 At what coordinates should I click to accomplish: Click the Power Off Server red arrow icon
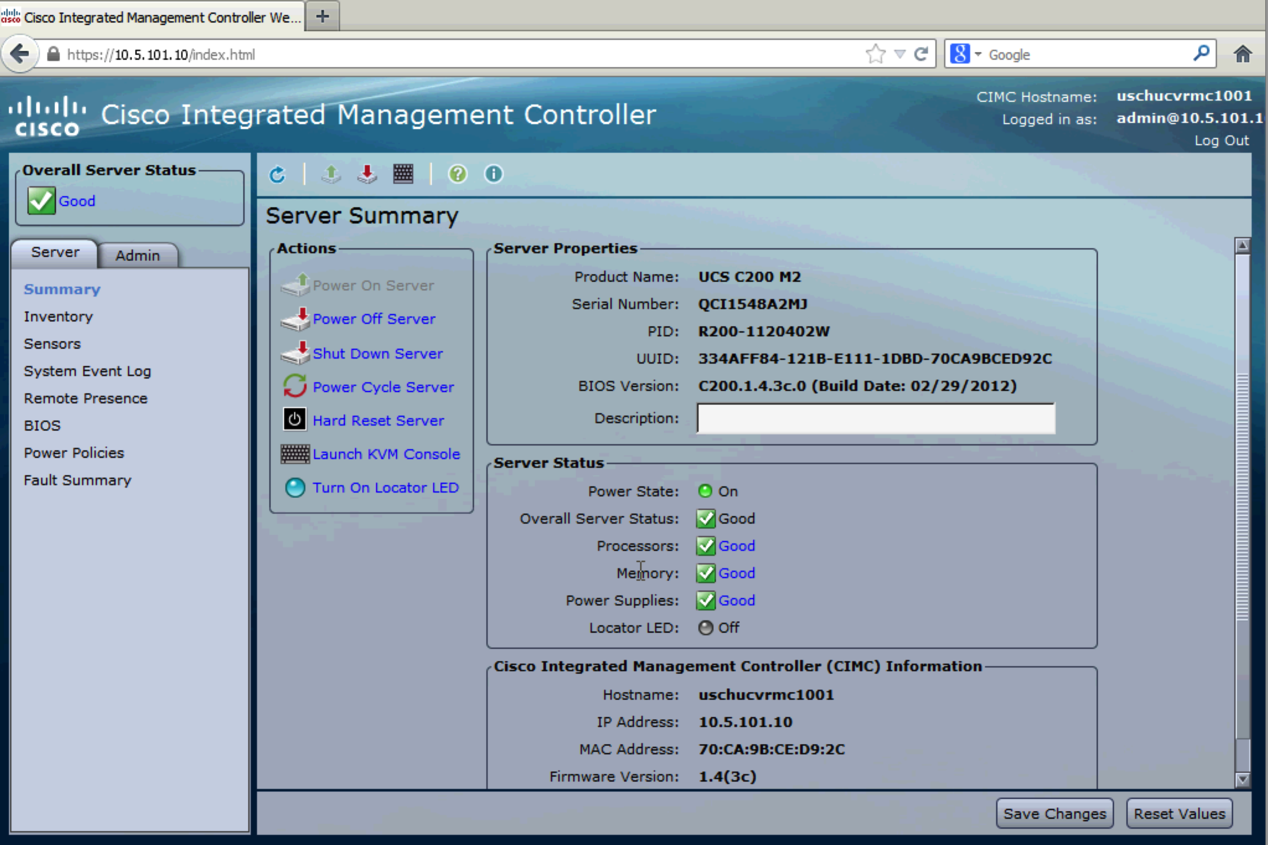pyautogui.click(x=295, y=319)
